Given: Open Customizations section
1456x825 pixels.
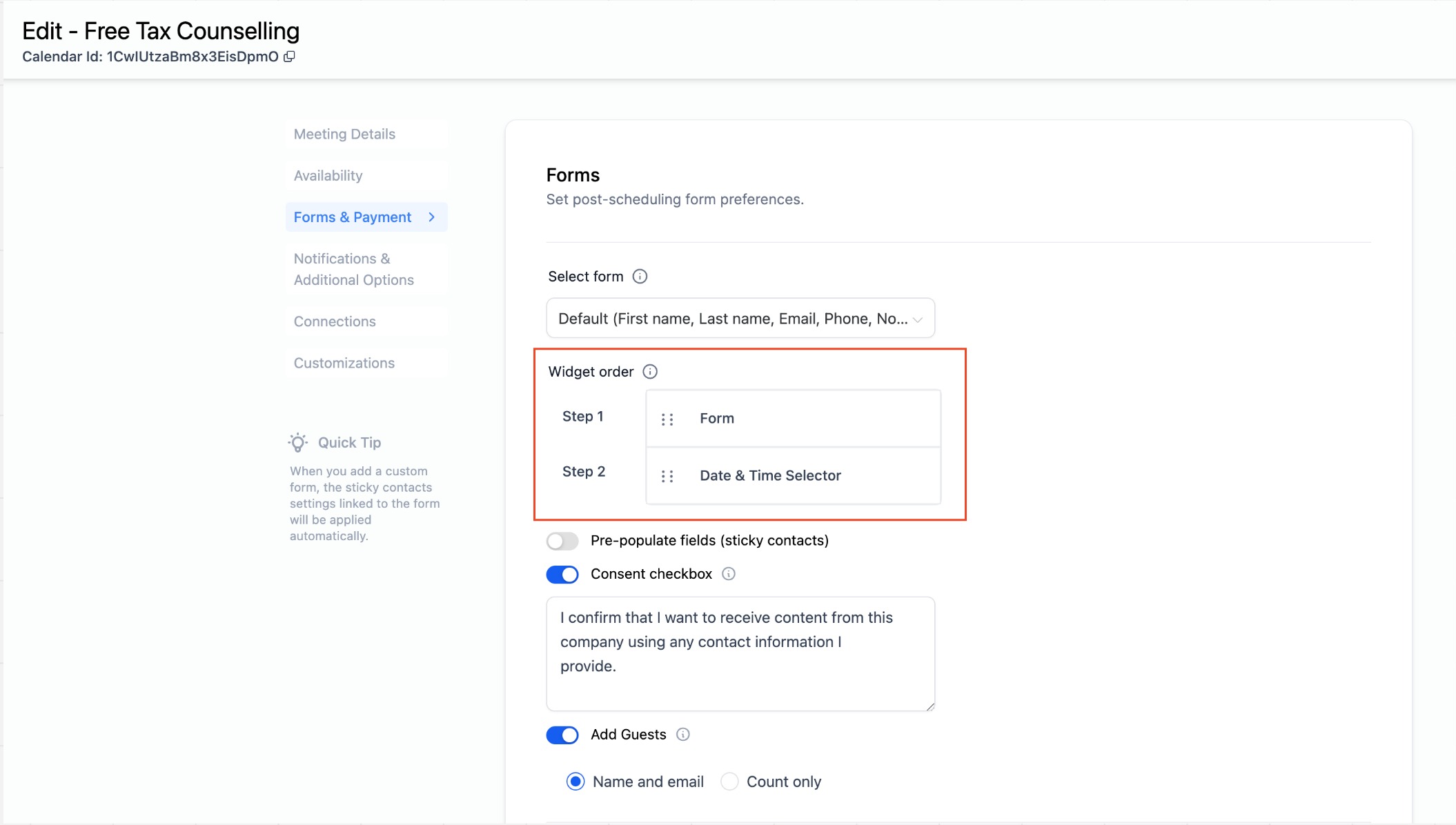Looking at the screenshot, I should [344, 363].
